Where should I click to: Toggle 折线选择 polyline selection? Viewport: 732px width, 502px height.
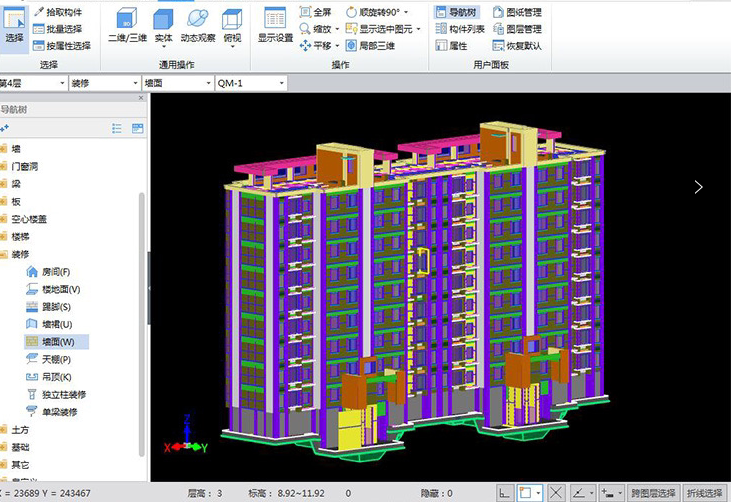click(x=705, y=493)
